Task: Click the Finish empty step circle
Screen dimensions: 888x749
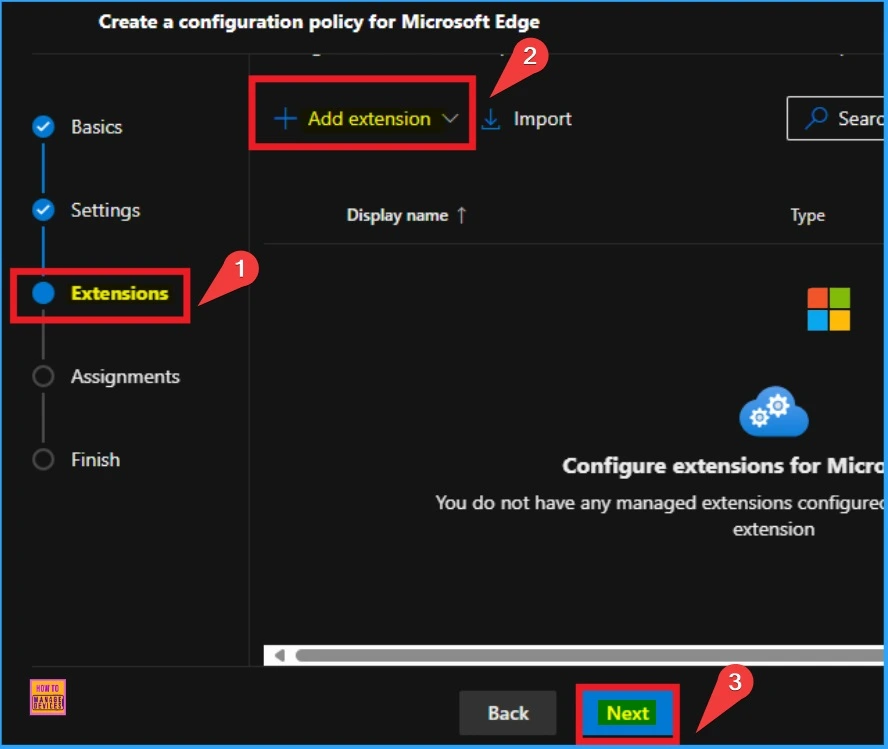Action: [43, 460]
